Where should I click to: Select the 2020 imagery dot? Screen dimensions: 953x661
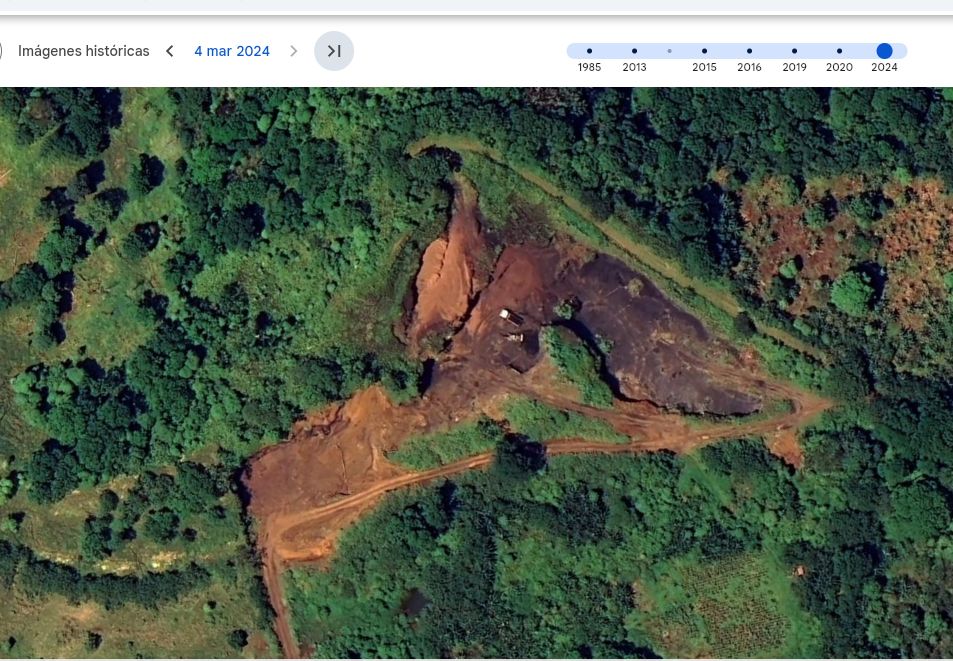tap(839, 50)
